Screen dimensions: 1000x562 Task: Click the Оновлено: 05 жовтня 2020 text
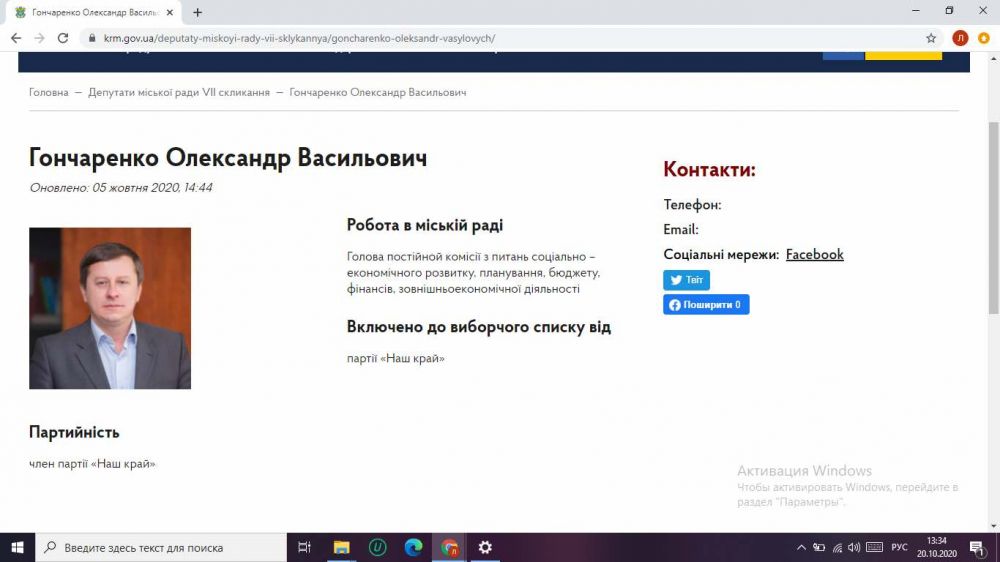pos(121,188)
